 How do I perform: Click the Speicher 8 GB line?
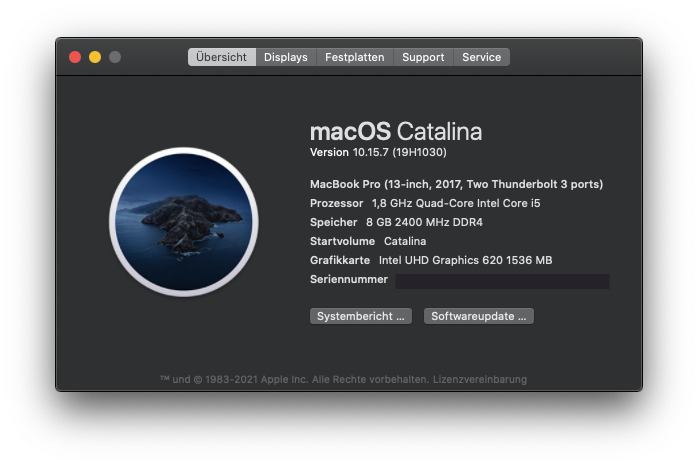pyautogui.click(x=396, y=222)
